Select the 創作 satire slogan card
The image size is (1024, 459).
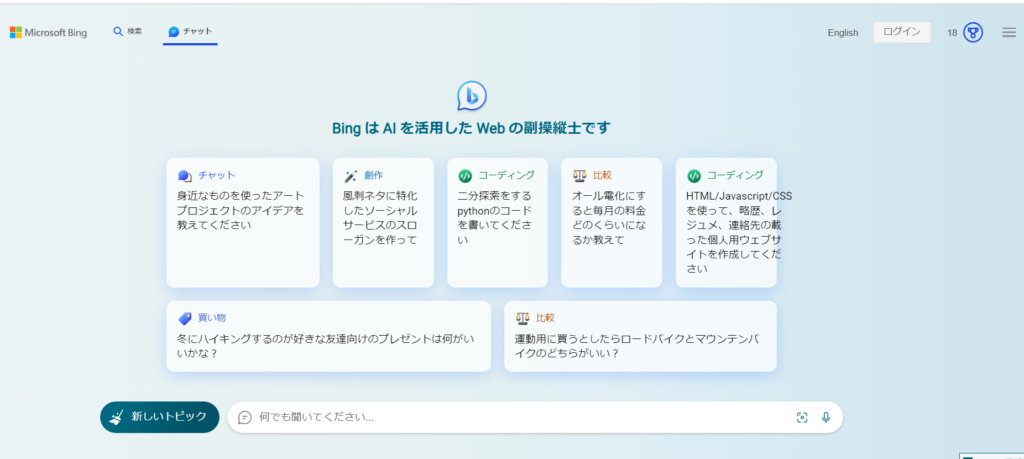383,222
